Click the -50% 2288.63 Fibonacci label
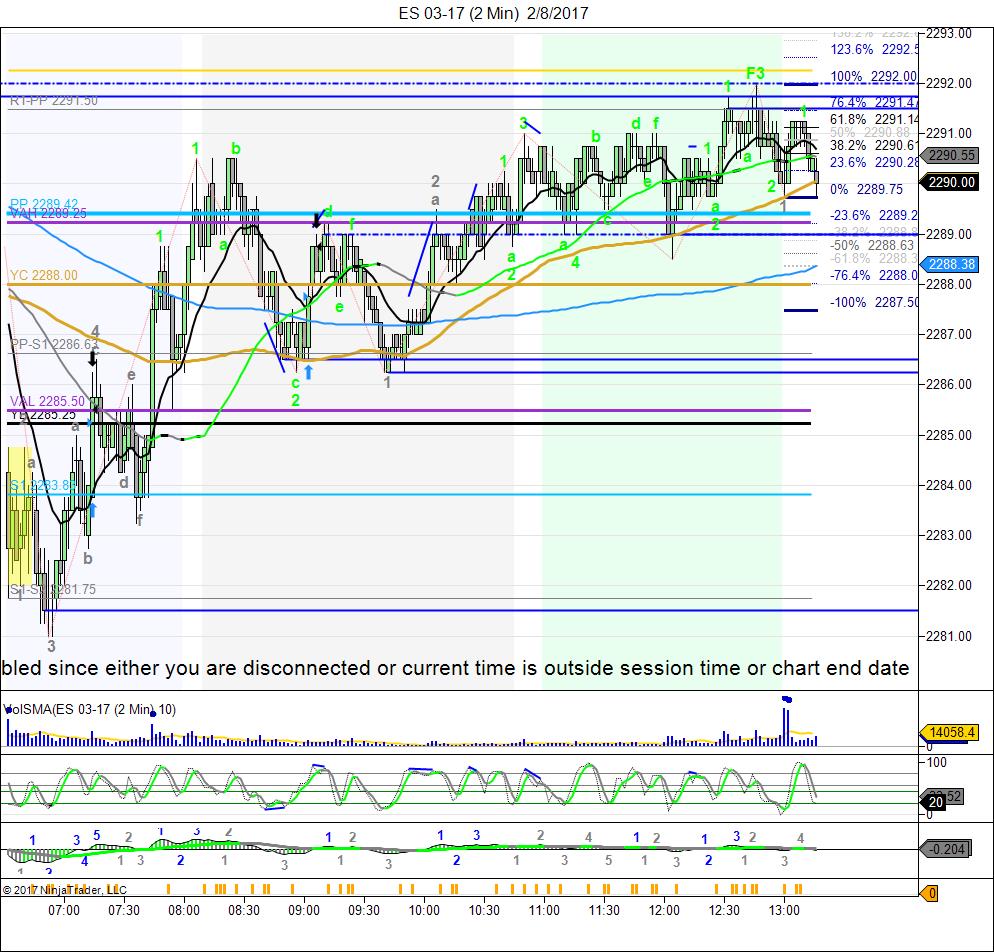 click(872, 245)
